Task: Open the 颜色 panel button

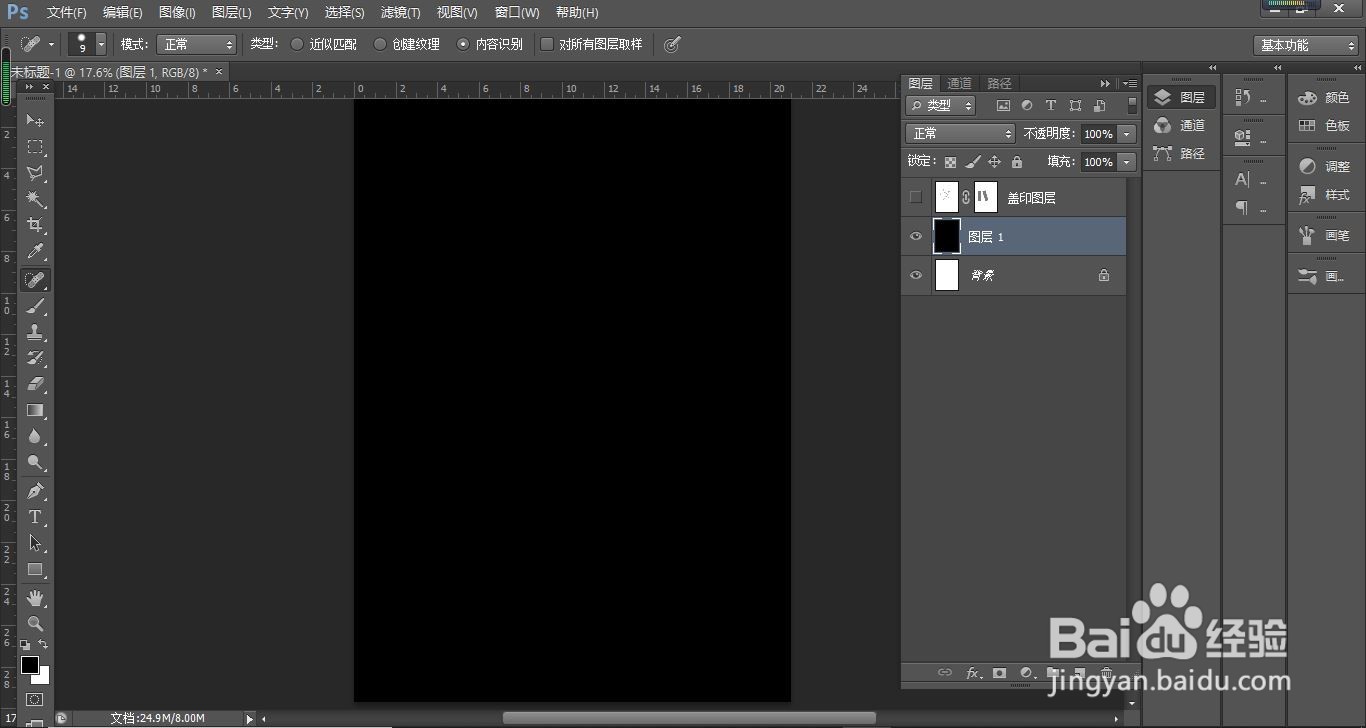Action: [1325, 98]
